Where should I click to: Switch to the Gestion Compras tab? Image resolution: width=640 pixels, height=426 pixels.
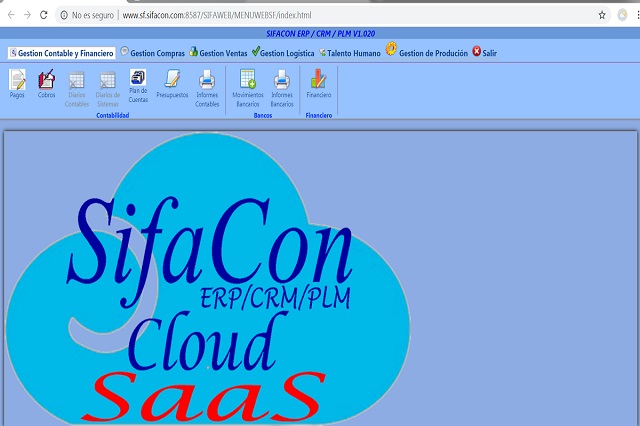(153, 53)
